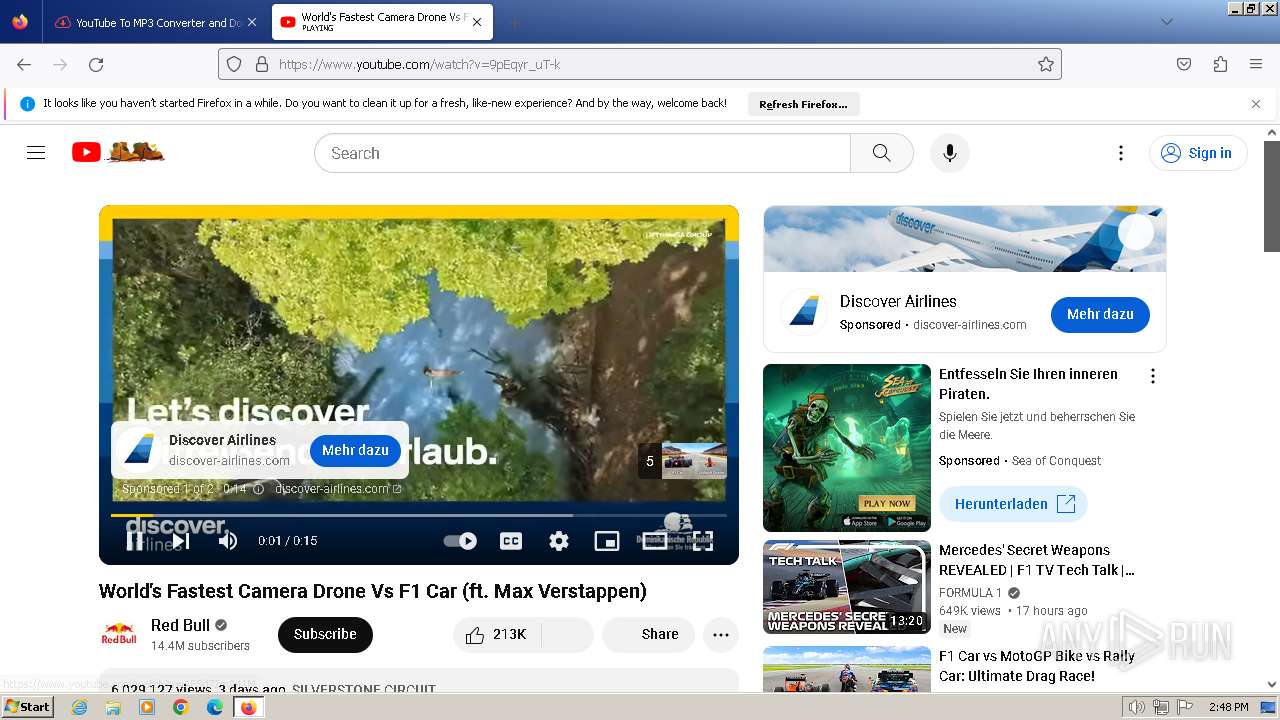Open 'F1 Car vs MotoGP Bike' video title

(1037, 666)
